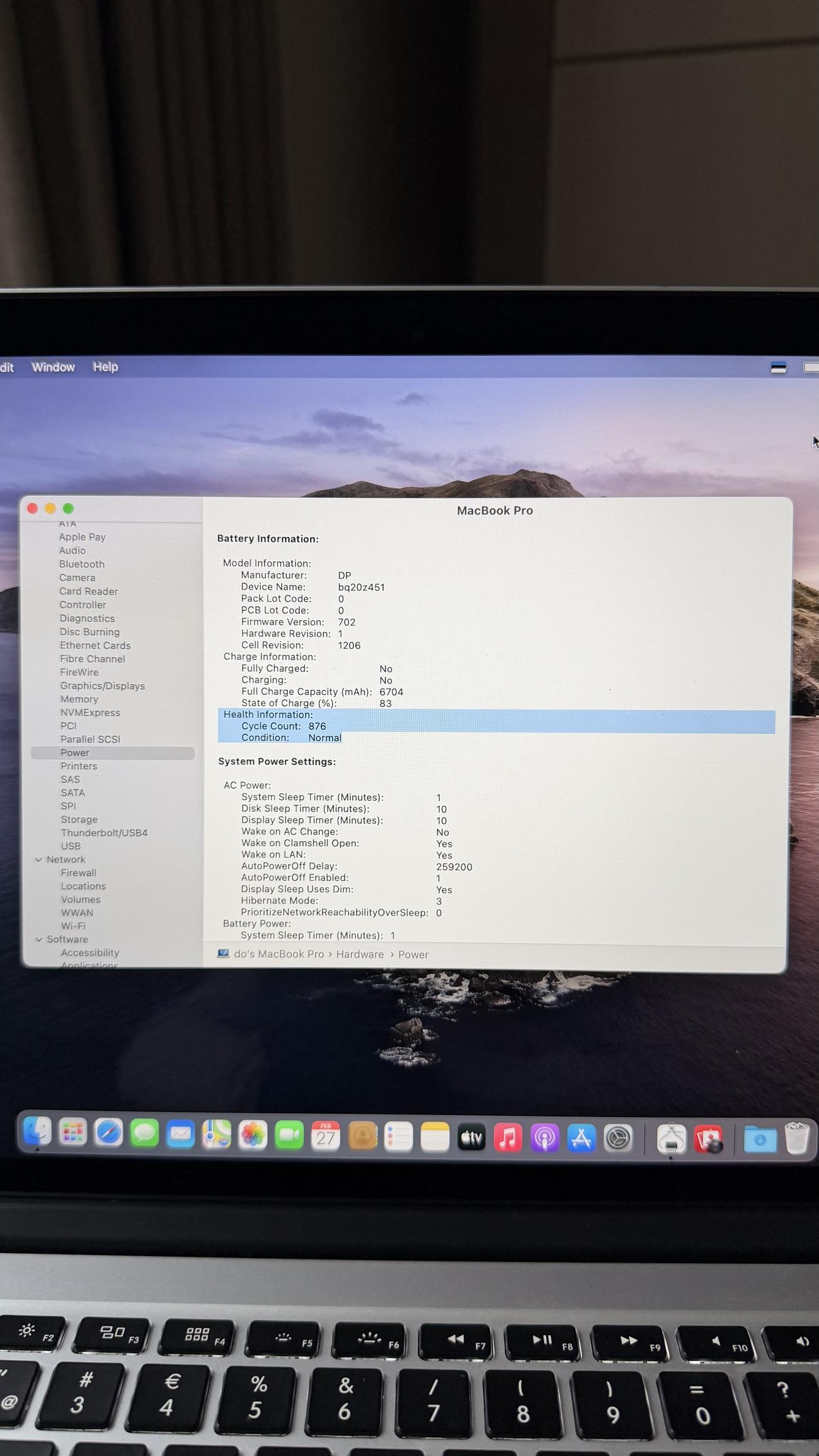
Task: Open the Trash in the dock
Action: (x=796, y=1138)
